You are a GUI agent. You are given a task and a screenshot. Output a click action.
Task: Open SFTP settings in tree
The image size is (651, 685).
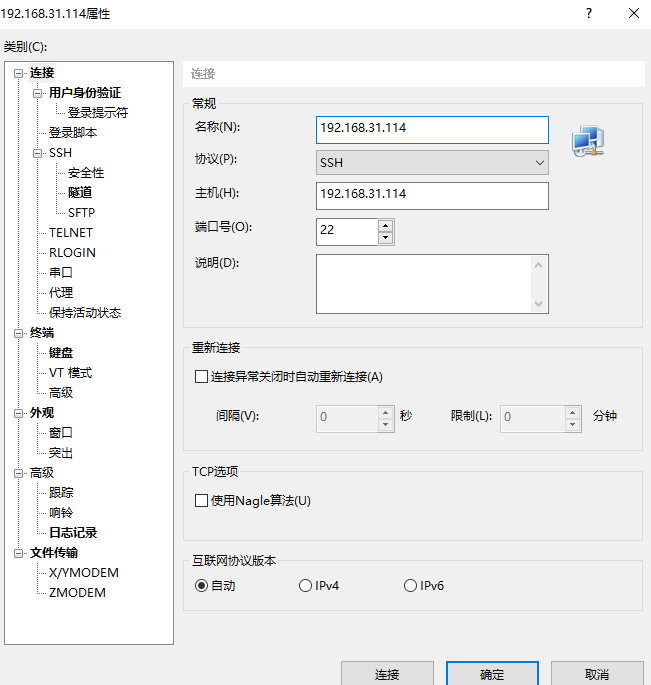[81, 213]
